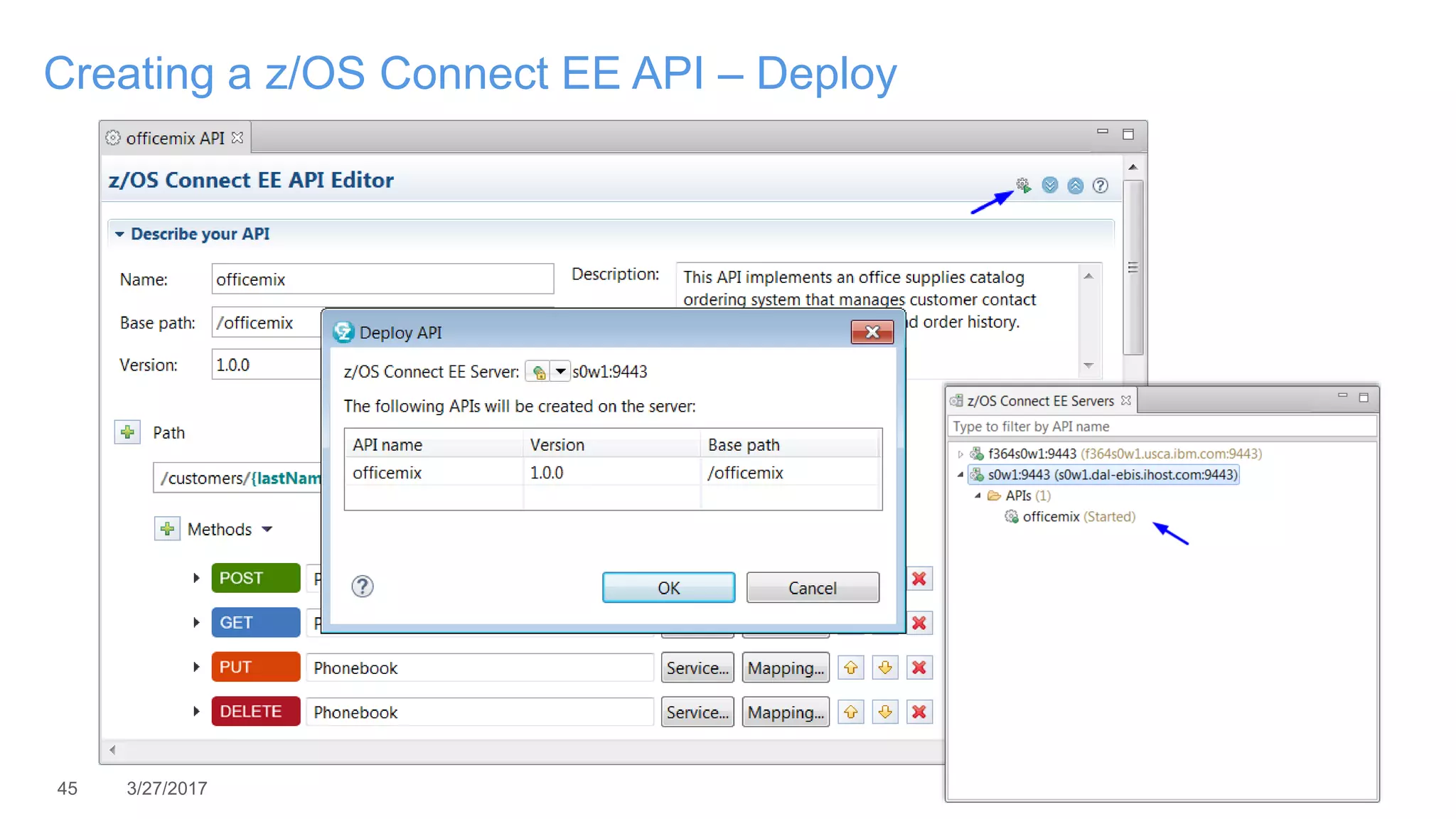Image resolution: width=1456 pixels, height=819 pixels.
Task: Cancel the Deploy API dialog
Action: 813,588
